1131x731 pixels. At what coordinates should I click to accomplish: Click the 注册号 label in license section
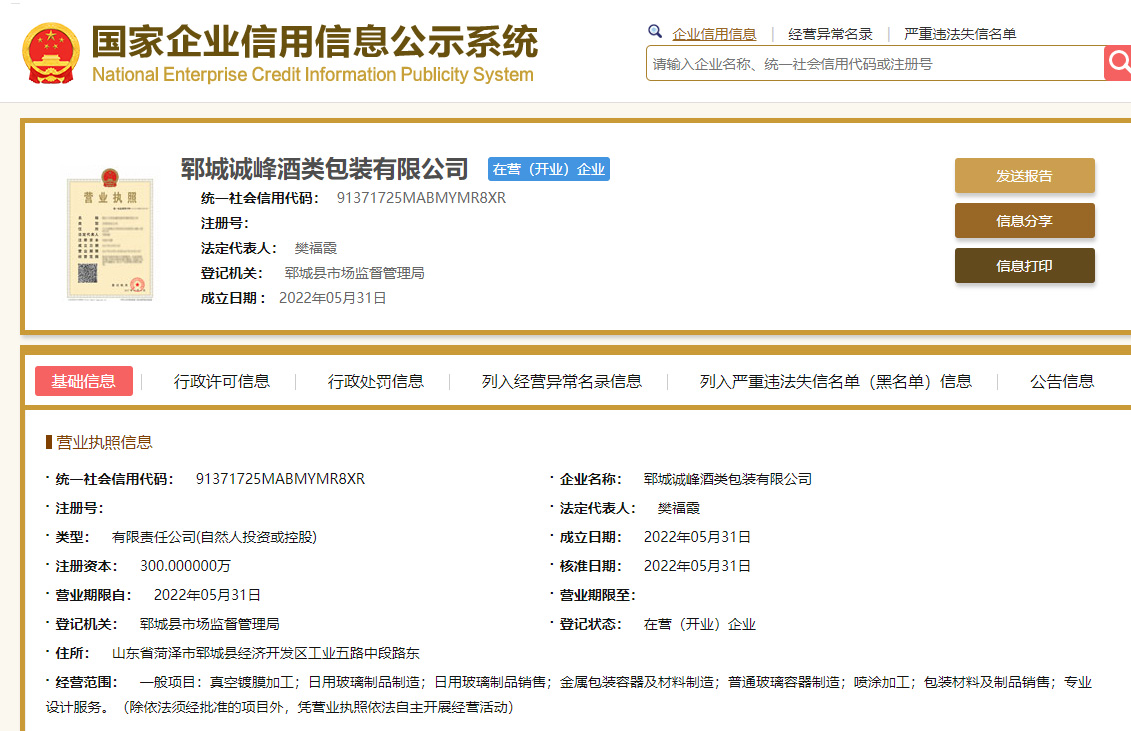click(79, 508)
